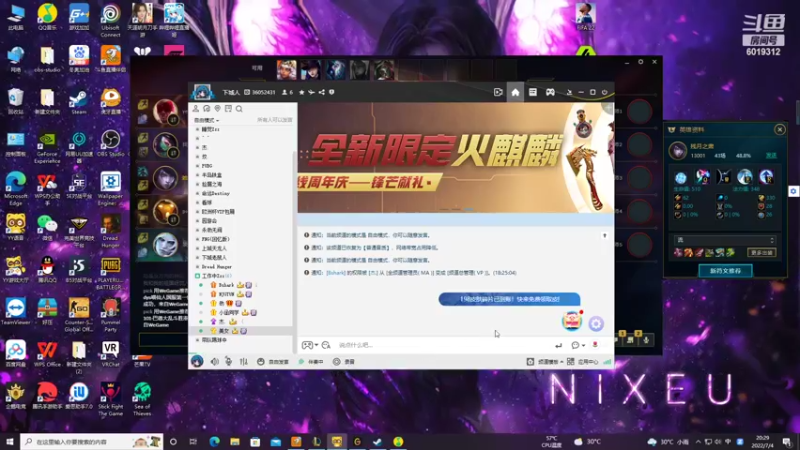Viewport: 800px width, 450px height.
Task: Open Ubisoft Connect desktop shortcut
Action: point(110,21)
